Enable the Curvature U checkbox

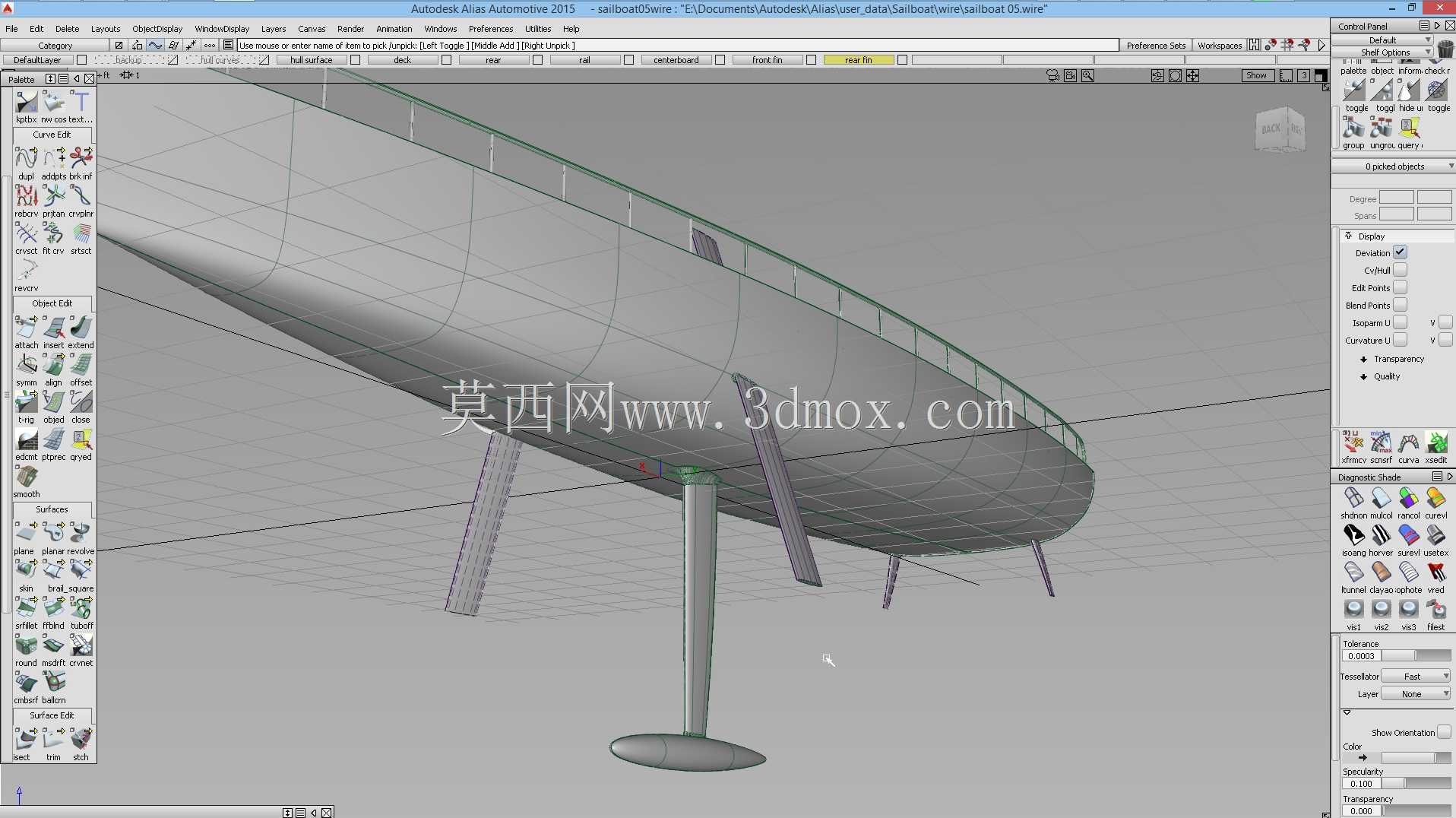[x=1400, y=340]
